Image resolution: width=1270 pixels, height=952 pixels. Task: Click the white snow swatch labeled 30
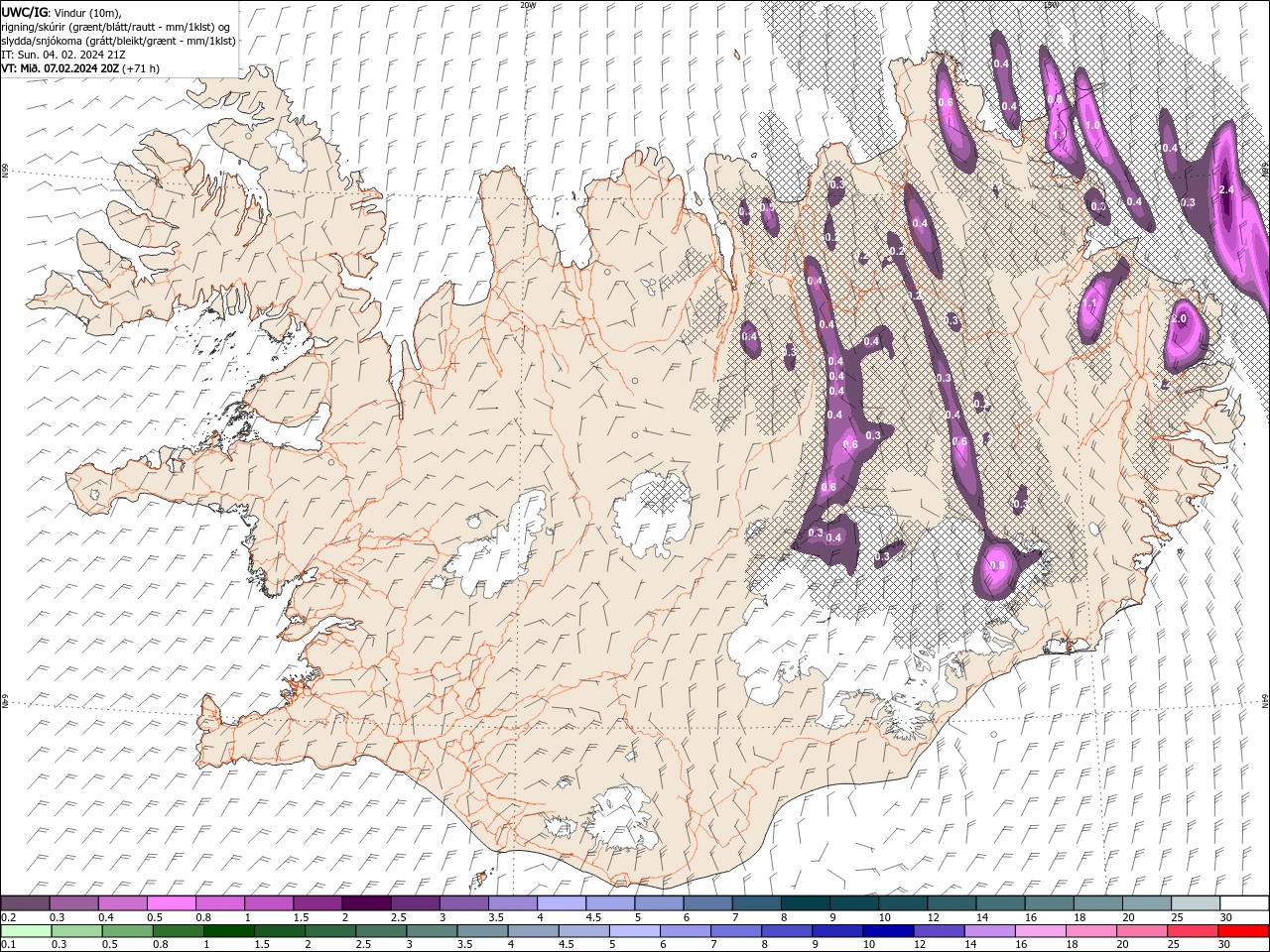click(1244, 903)
